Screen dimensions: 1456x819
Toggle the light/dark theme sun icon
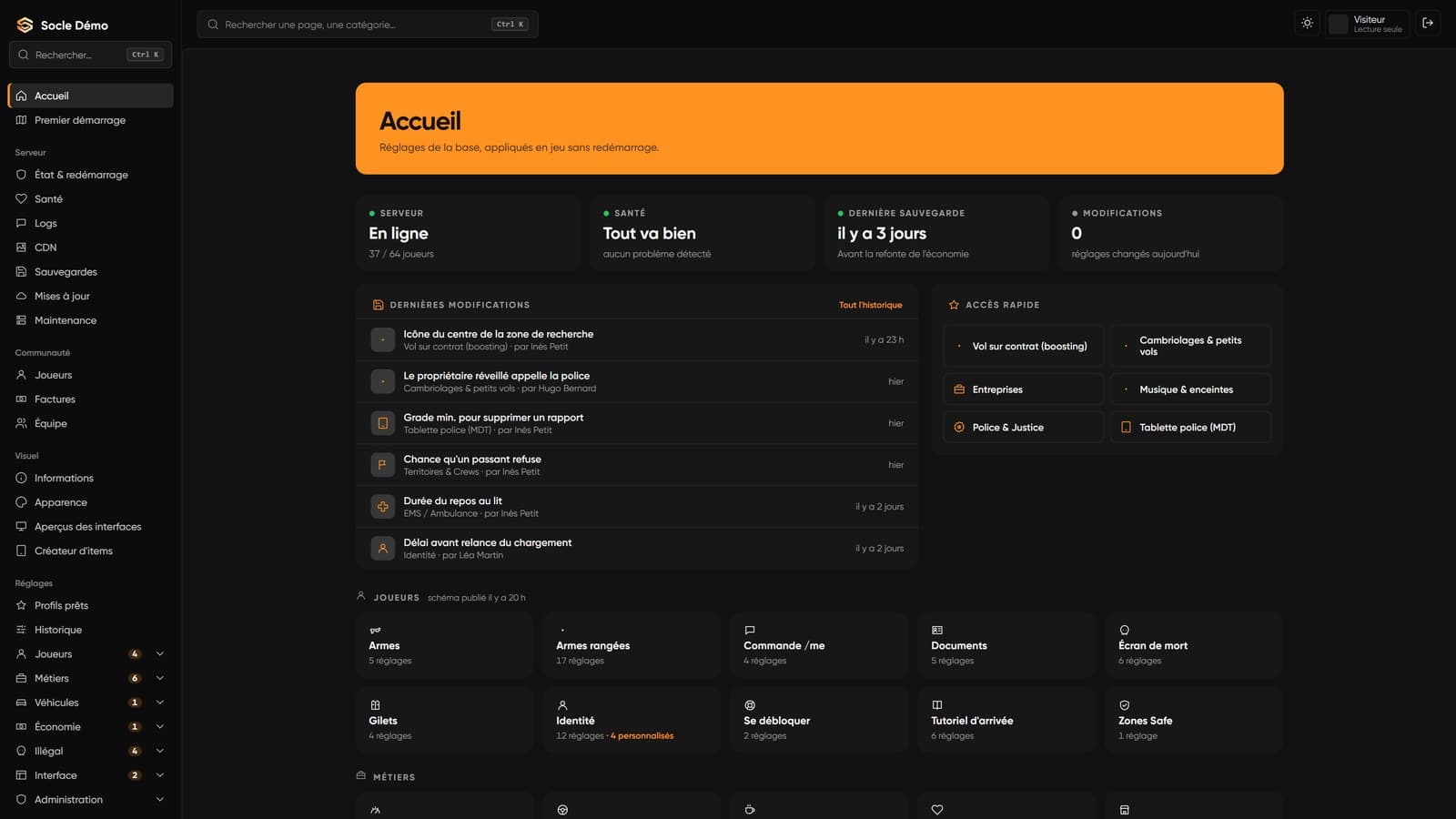click(1307, 24)
